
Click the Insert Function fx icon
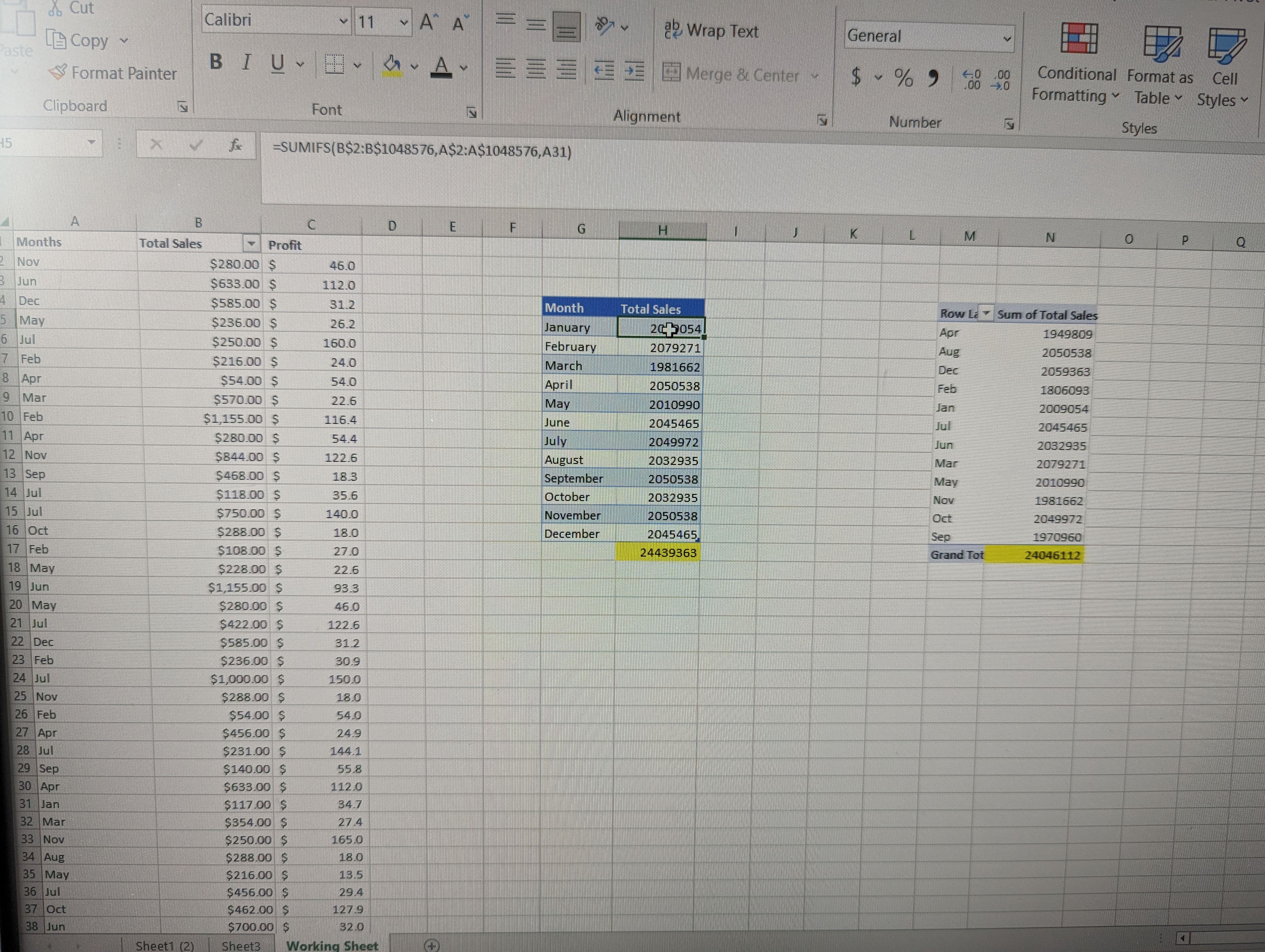point(235,145)
